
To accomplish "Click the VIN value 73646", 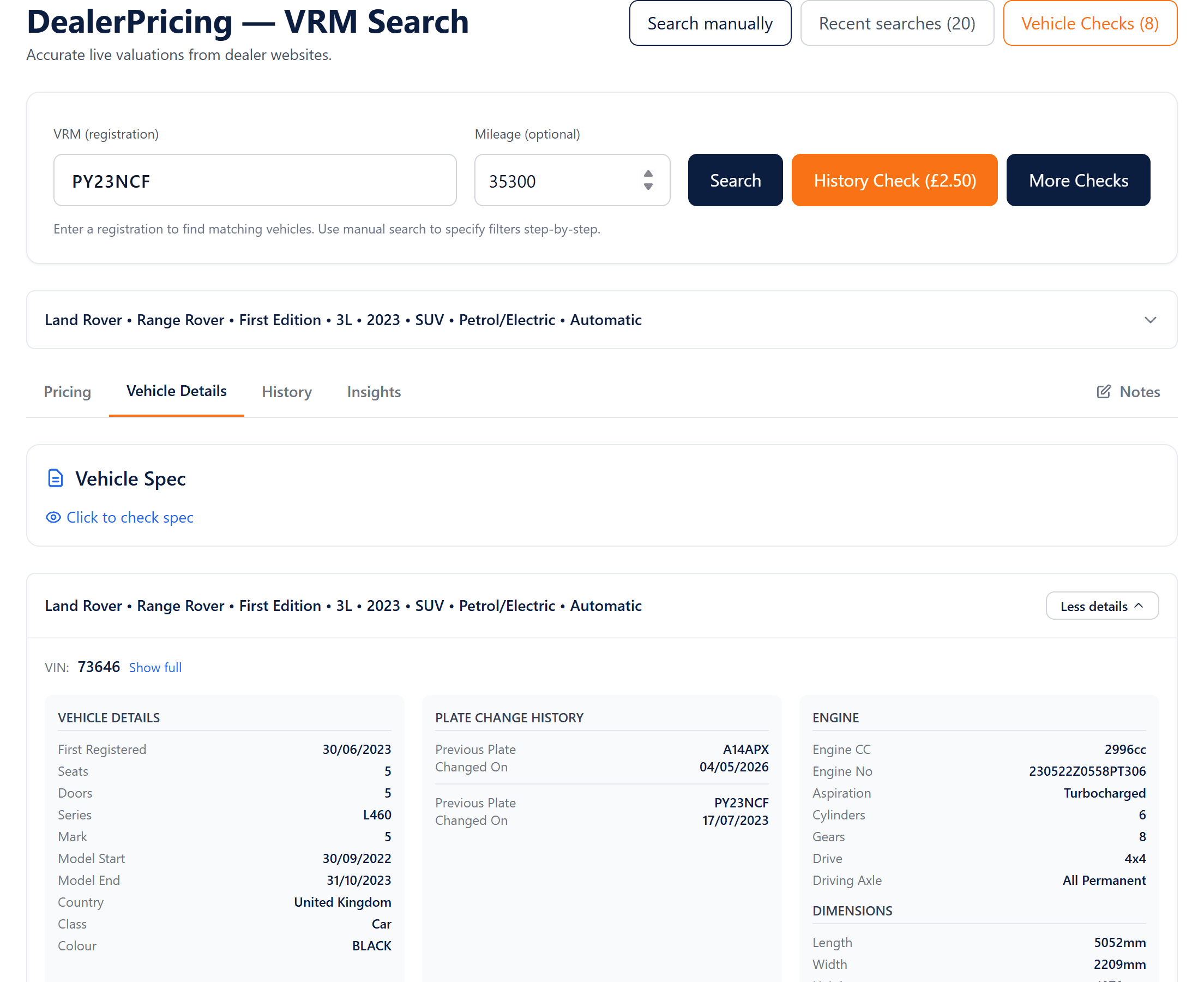I will 98,667.
